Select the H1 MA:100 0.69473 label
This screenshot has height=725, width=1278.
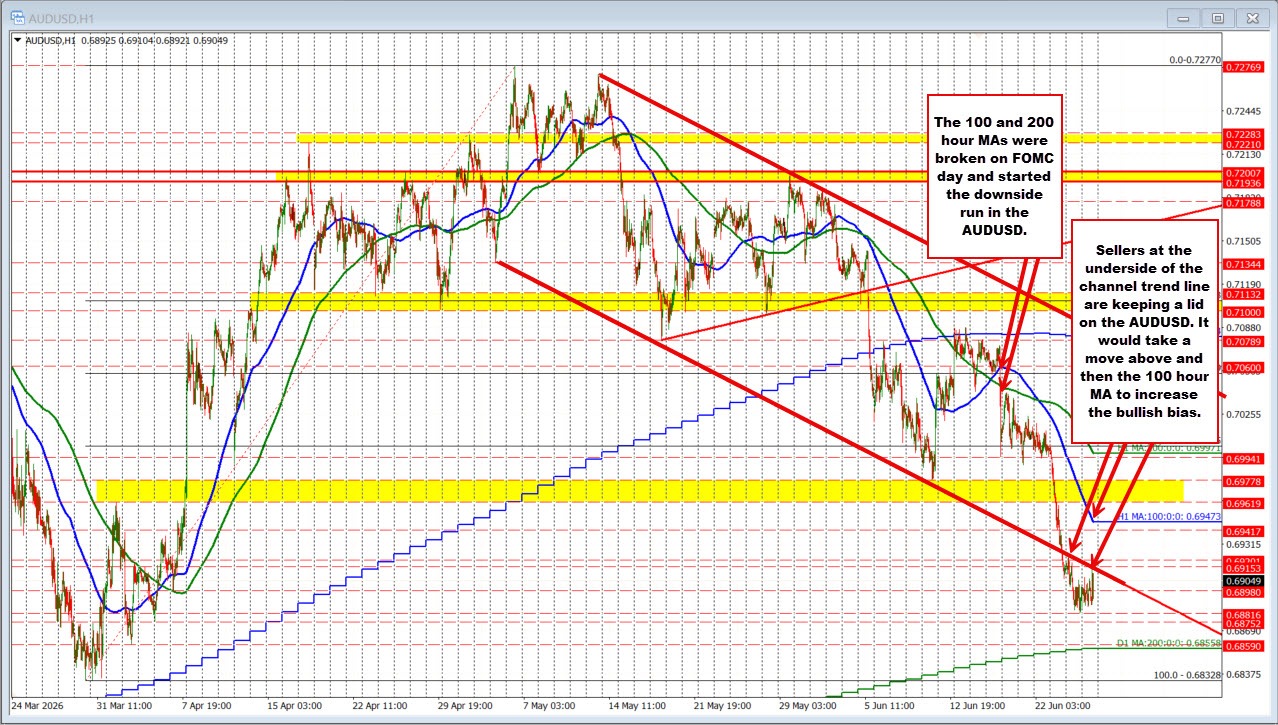click(1169, 516)
